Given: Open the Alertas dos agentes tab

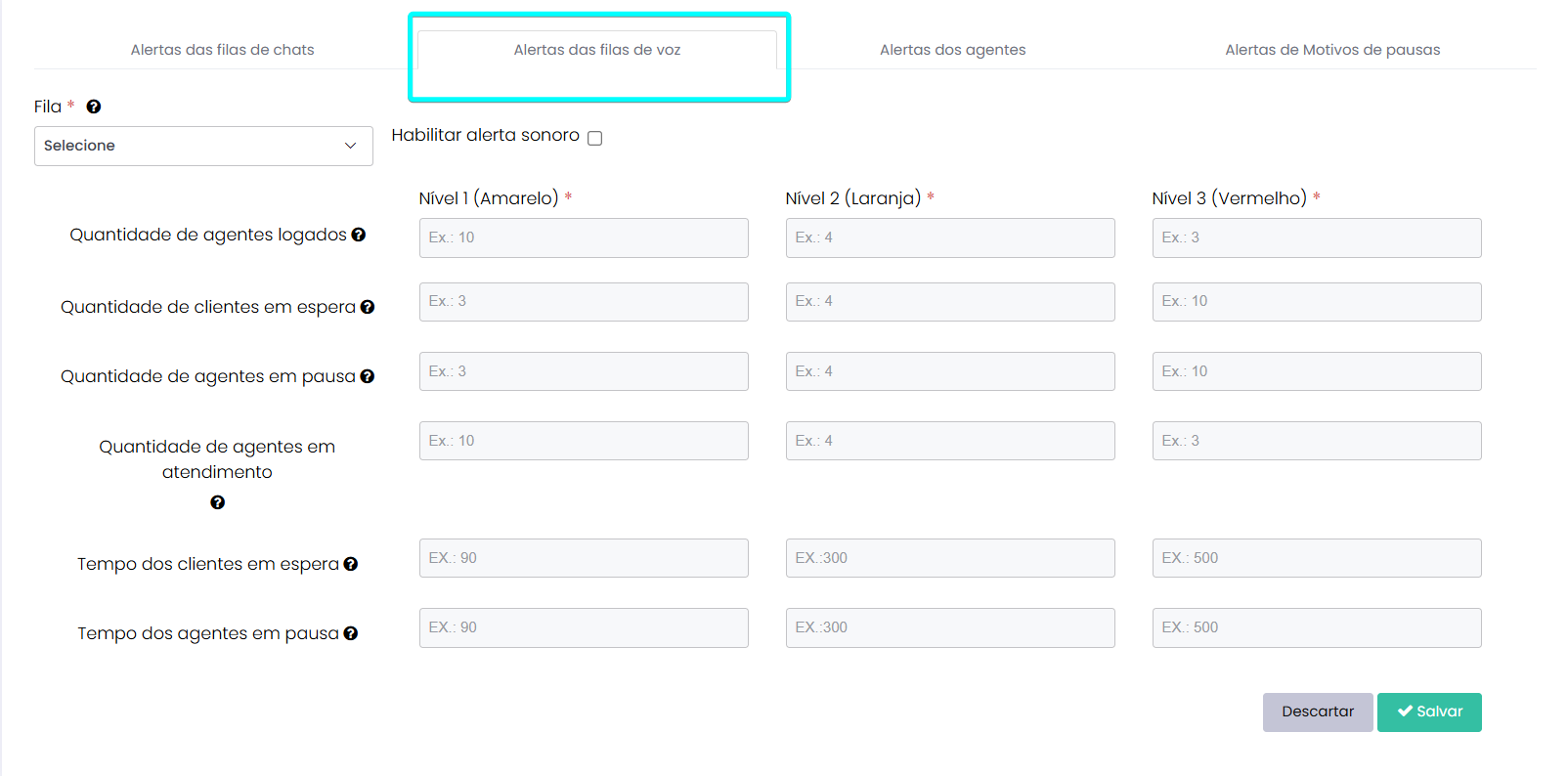Looking at the screenshot, I should pos(952,50).
